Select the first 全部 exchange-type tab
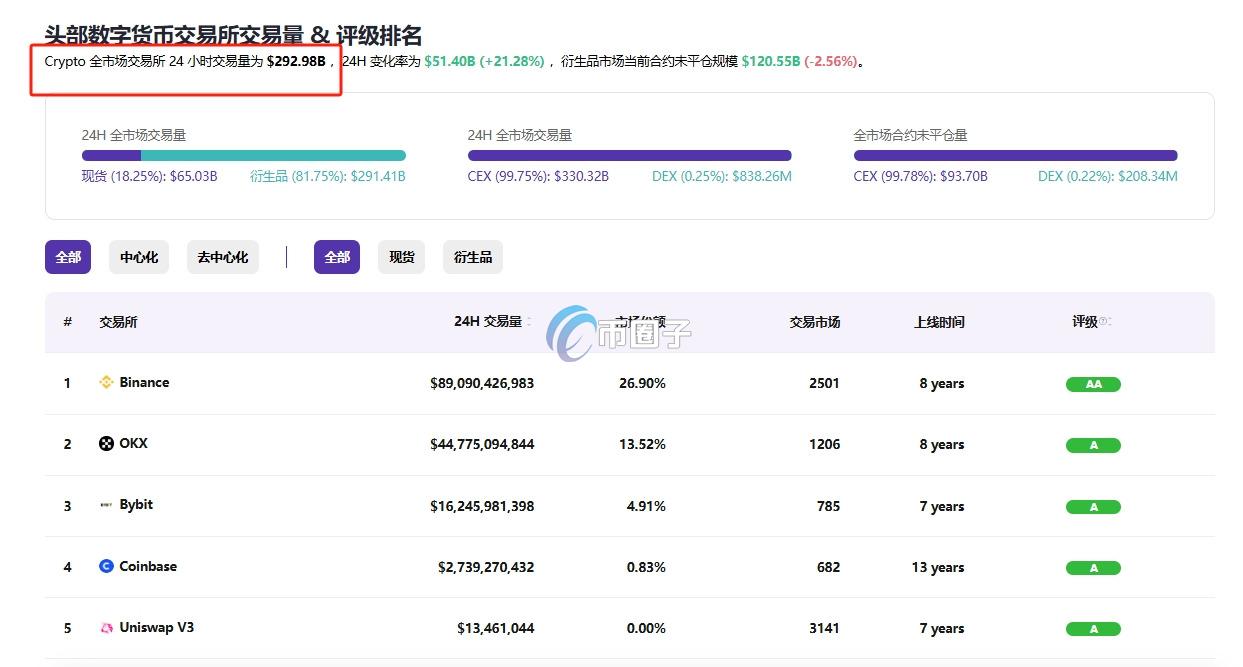This screenshot has width=1243, height=667. pyautogui.click(x=67, y=256)
